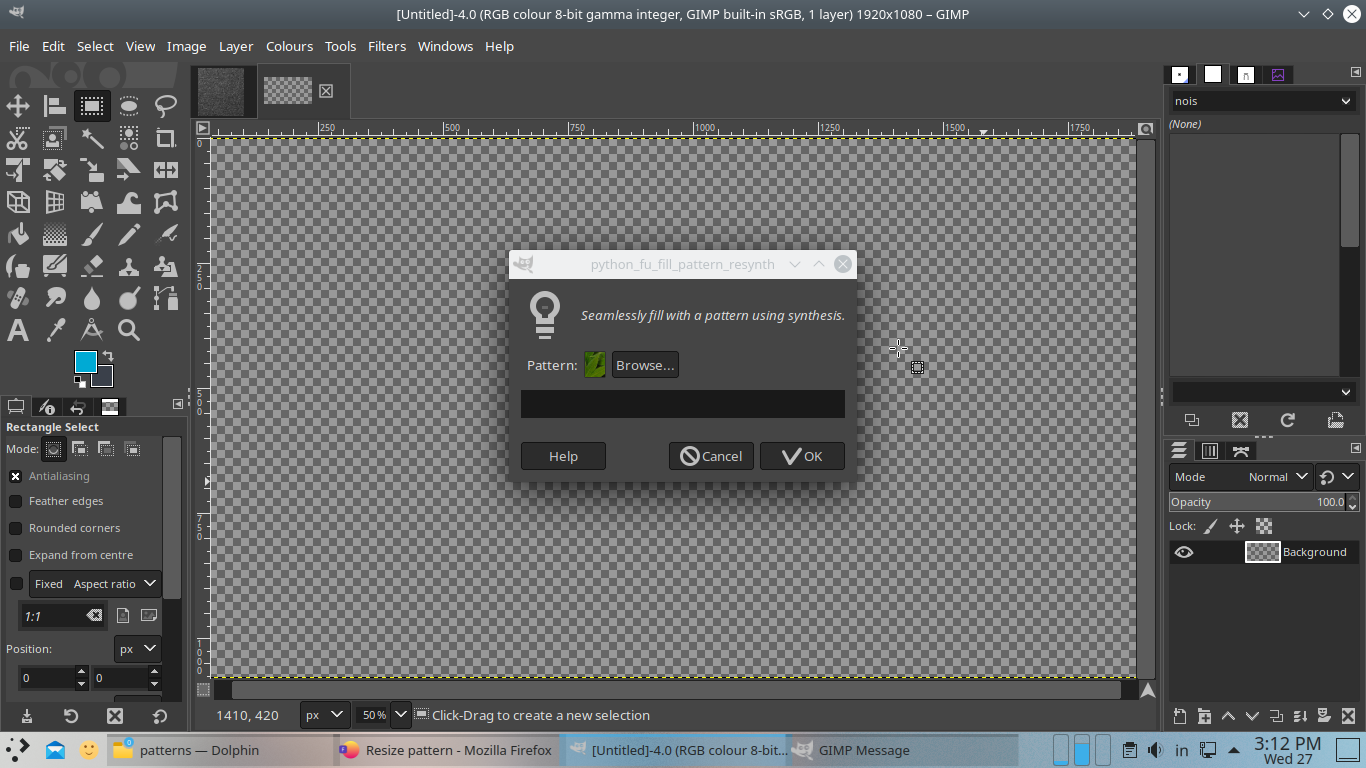The height and width of the screenshot is (768, 1366).
Task: Select the Pencil tool
Action: point(129,234)
